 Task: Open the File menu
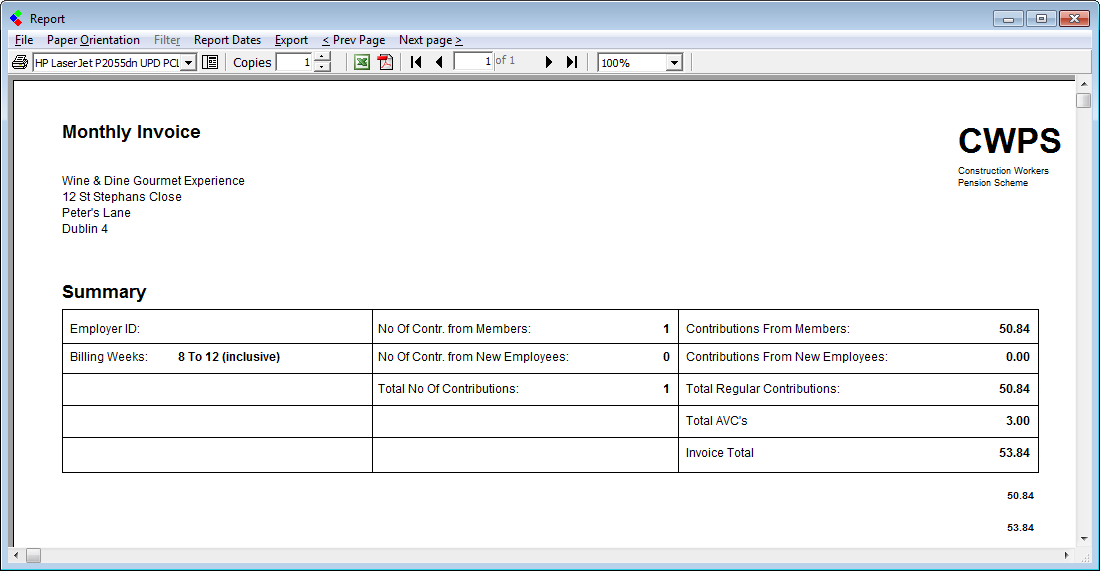pos(24,40)
